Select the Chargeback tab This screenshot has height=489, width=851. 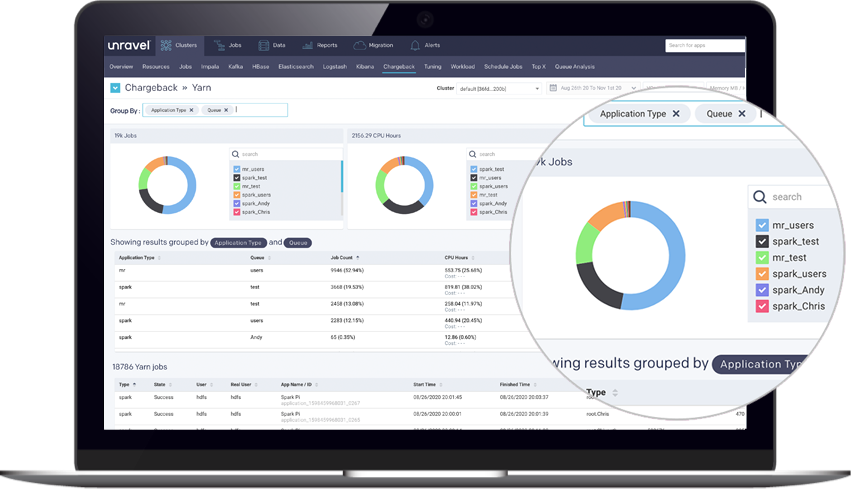[x=399, y=67]
